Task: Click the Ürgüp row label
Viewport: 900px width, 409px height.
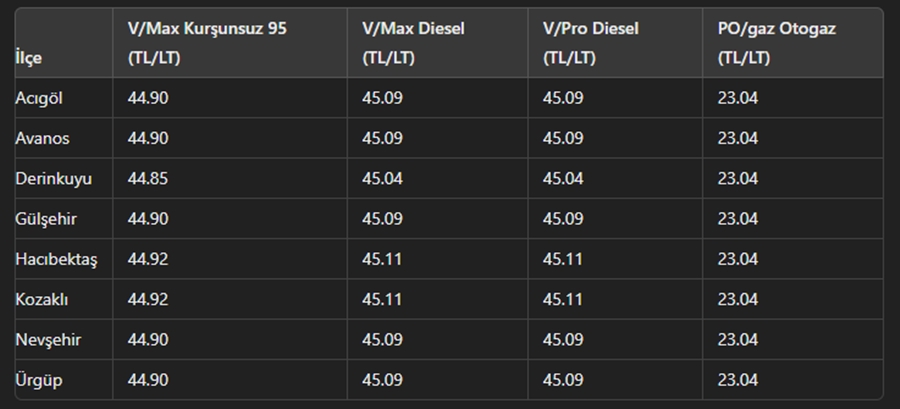Action: pos(39,380)
